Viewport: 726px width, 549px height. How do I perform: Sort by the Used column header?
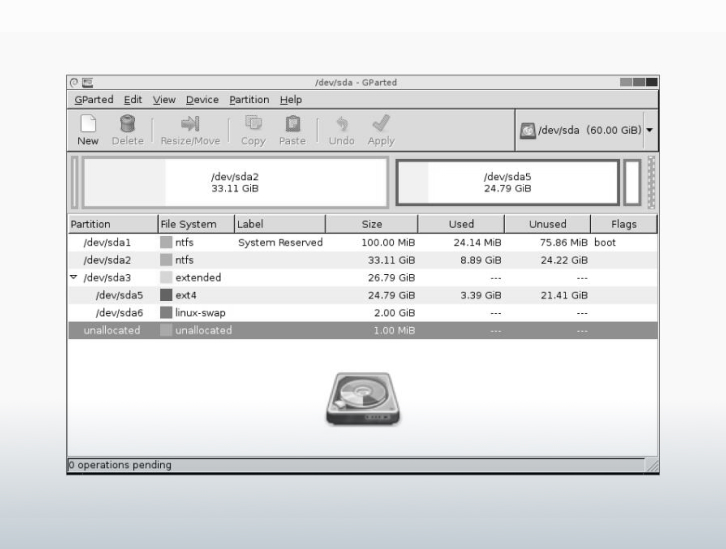461,224
